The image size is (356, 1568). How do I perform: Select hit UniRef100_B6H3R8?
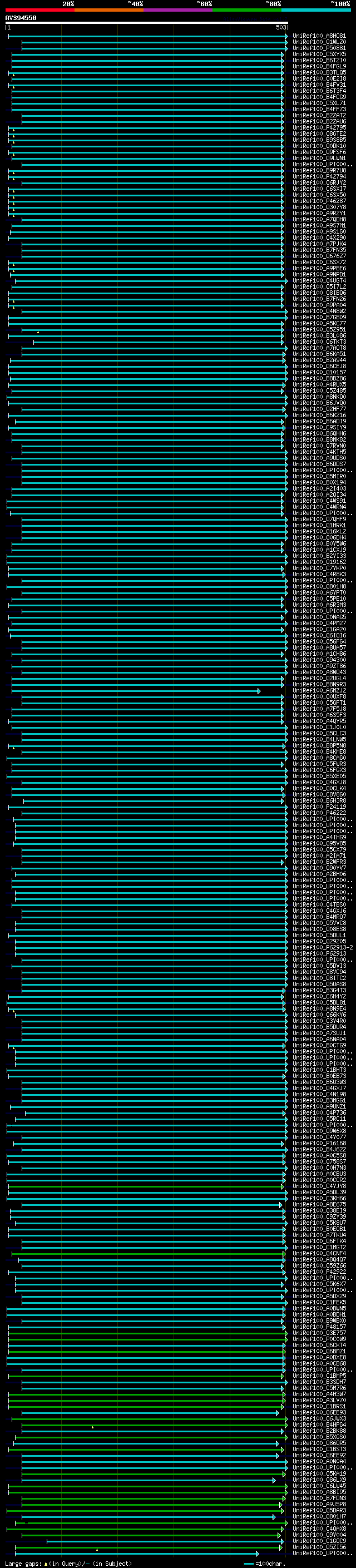click(x=319, y=800)
